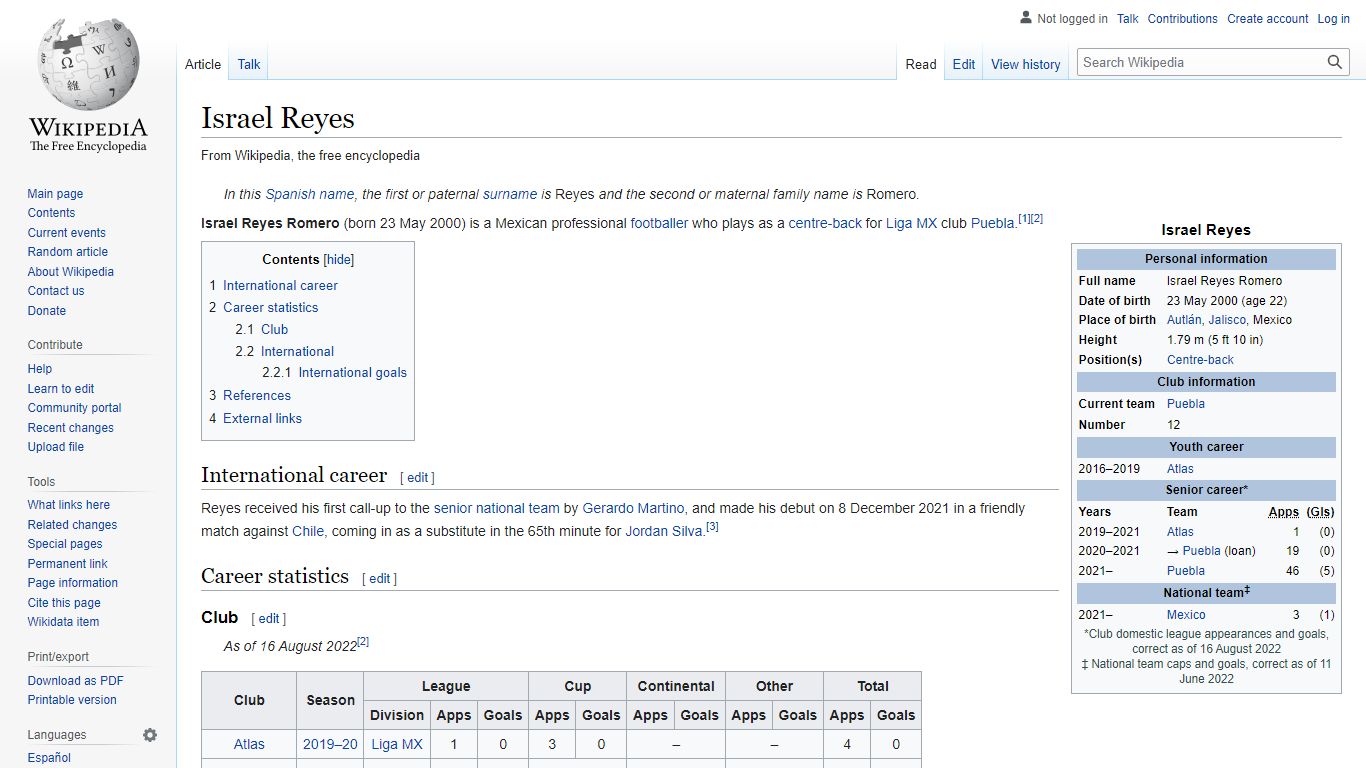Open Page information link
The height and width of the screenshot is (768, 1366).
pos(73,583)
